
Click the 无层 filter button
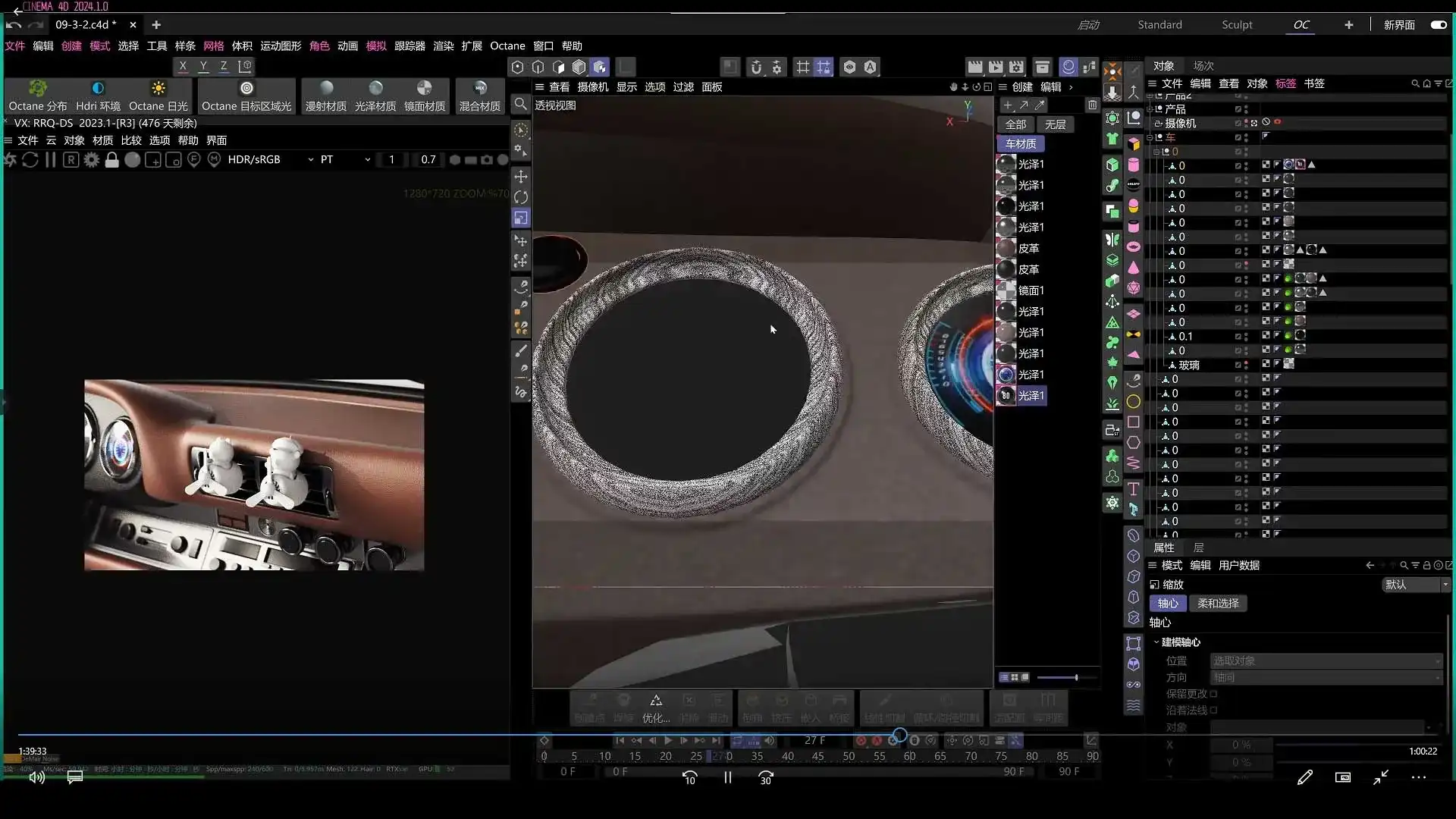tap(1055, 124)
